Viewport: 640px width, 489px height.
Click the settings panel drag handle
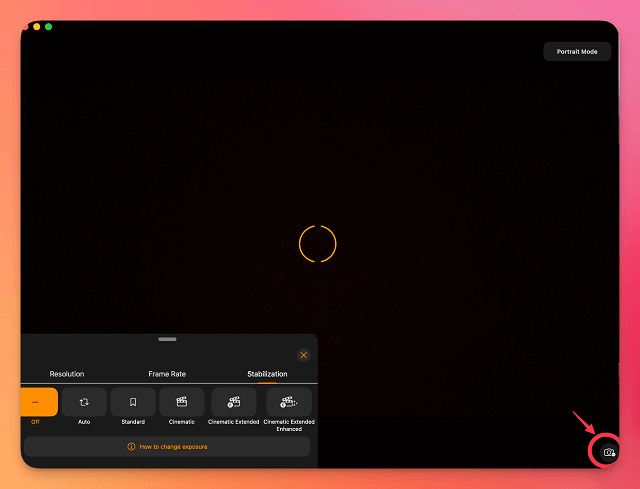(167, 339)
